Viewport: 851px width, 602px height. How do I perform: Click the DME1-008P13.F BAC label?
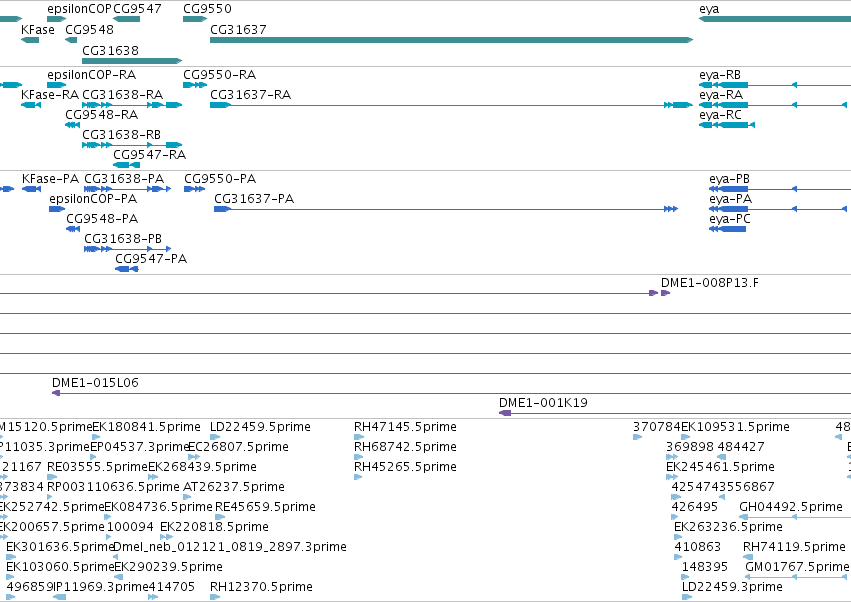pyautogui.click(x=710, y=283)
